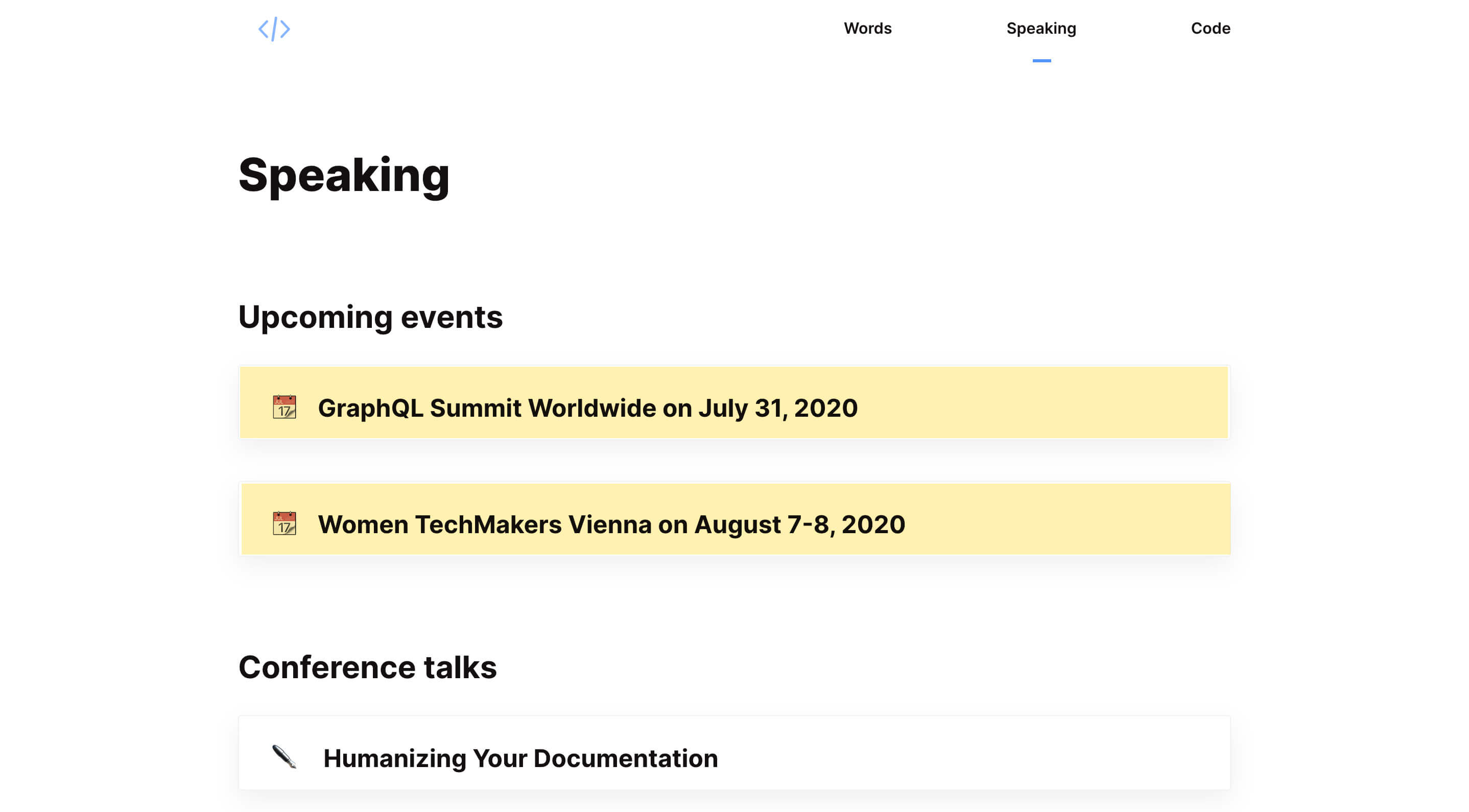Click the code brackets logo icon

click(x=274, y=29)
